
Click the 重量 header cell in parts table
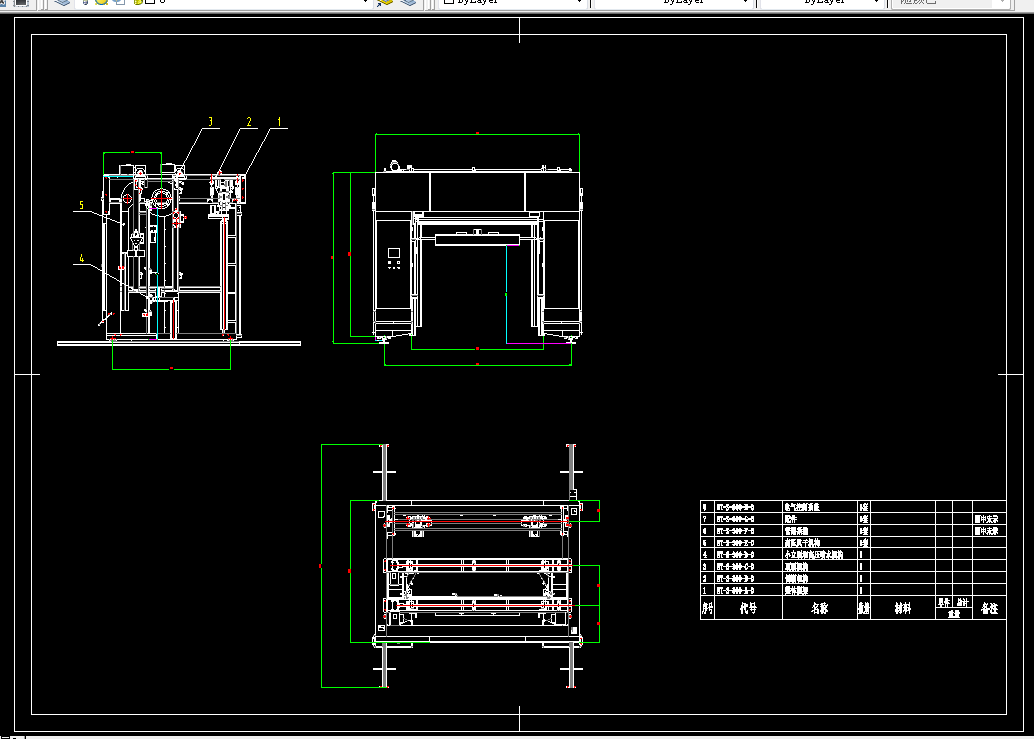tap(954, 614)
